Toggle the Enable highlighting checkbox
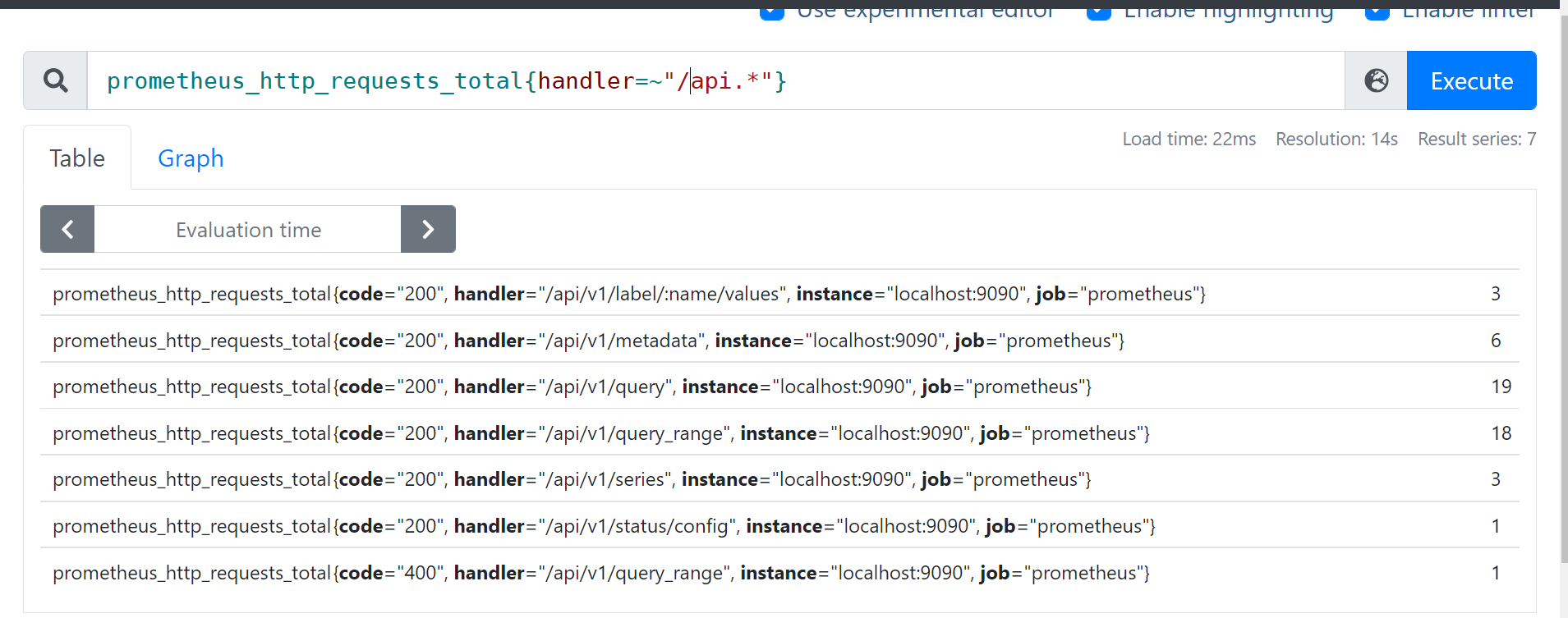This screenshot has height=618, width=1568. (1098, 11)
